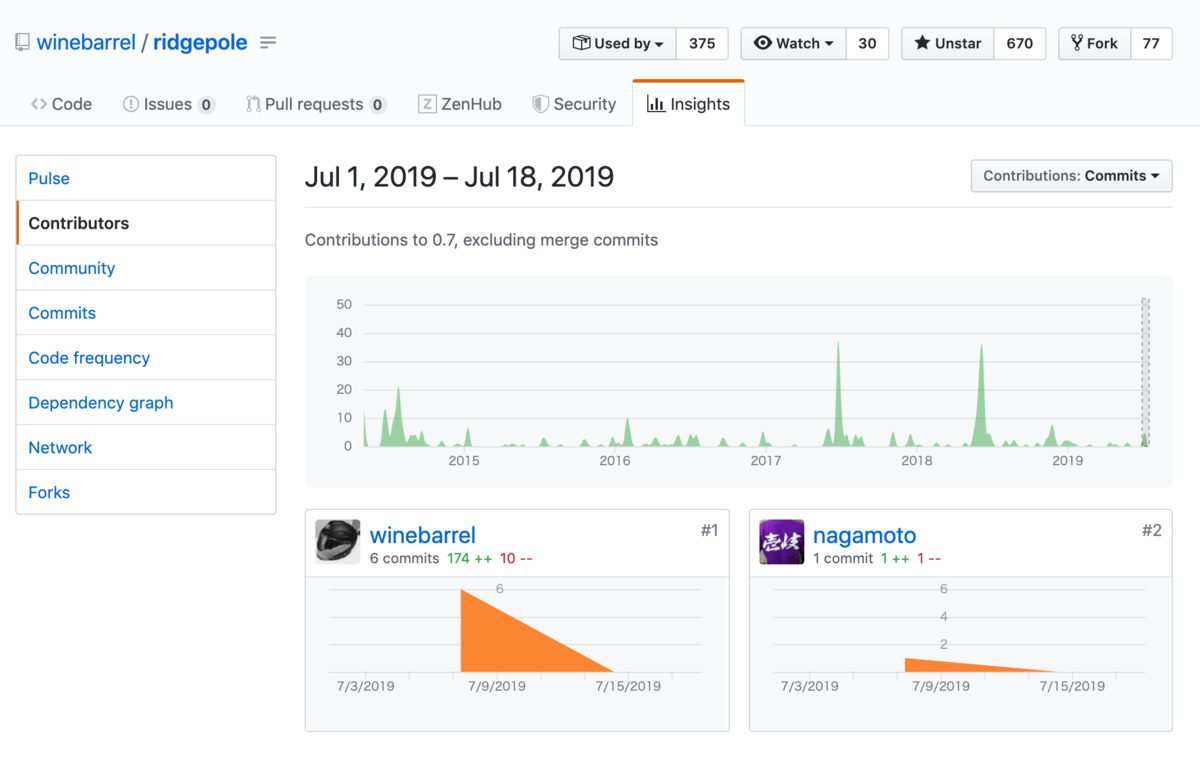
Task: Click winebarrel's 174 ++ additions count
Action: 469,558
